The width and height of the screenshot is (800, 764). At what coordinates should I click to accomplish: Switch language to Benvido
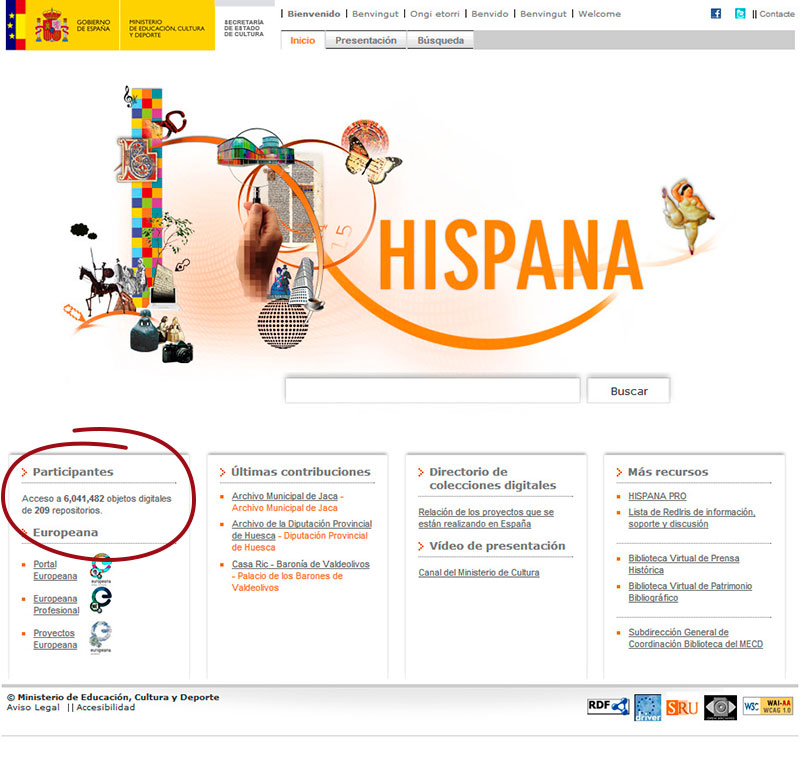pos(490,14)
